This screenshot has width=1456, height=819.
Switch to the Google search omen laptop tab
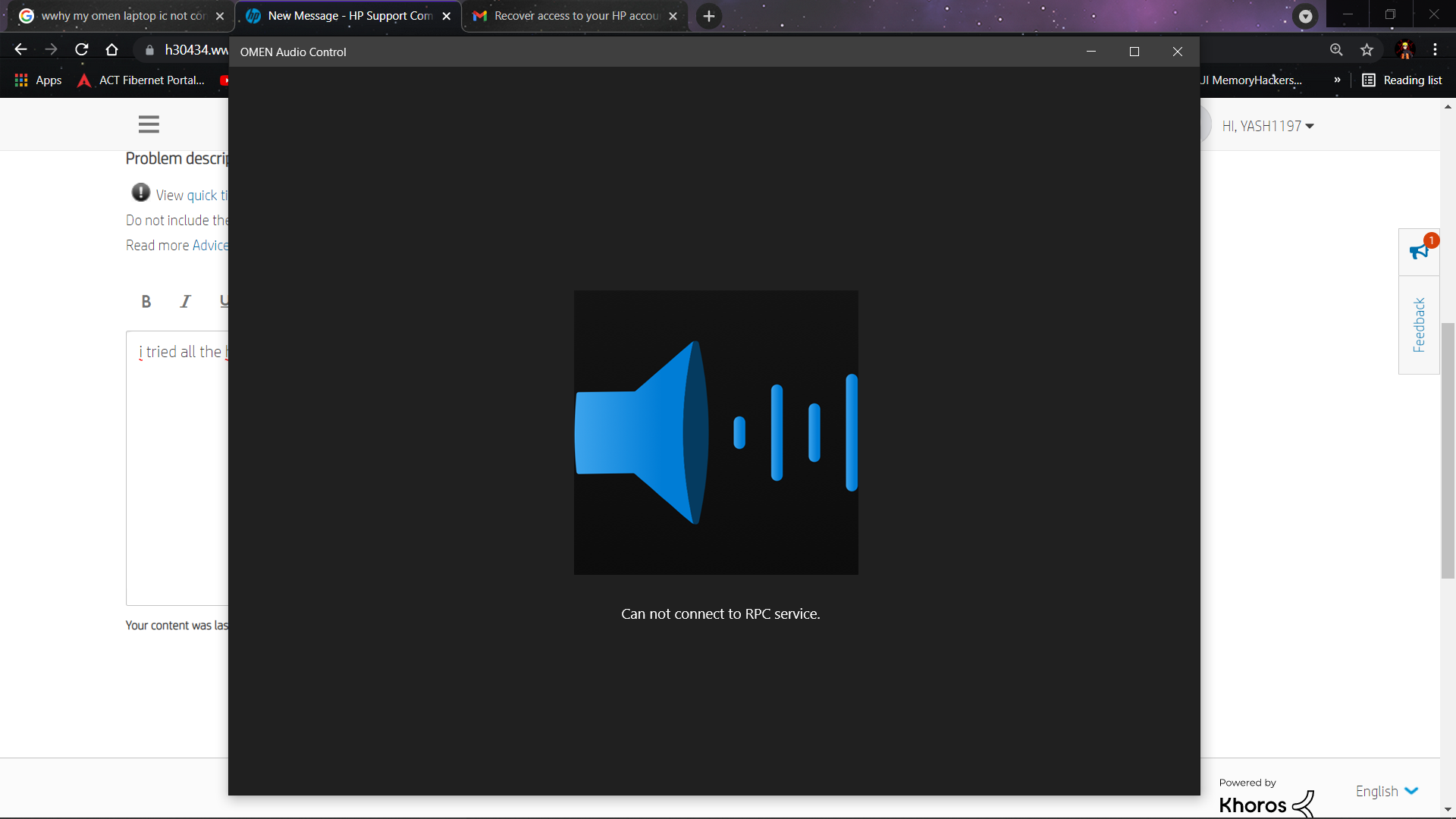[x=121, y=16]
